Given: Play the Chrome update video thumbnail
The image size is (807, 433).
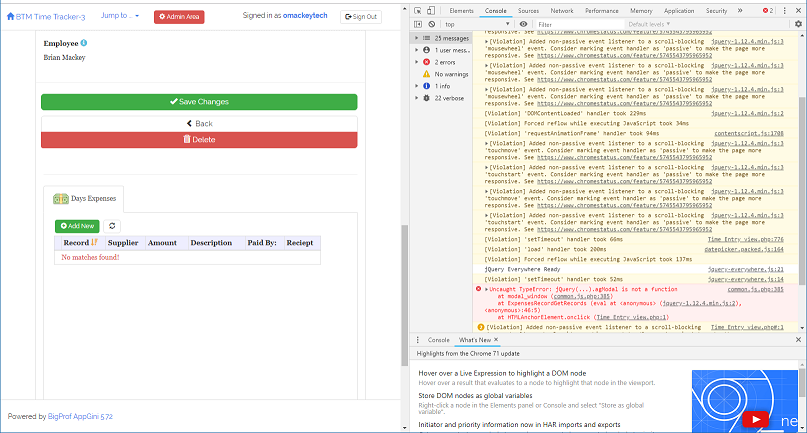Looking at the screenshot, I should pos(756,419).
